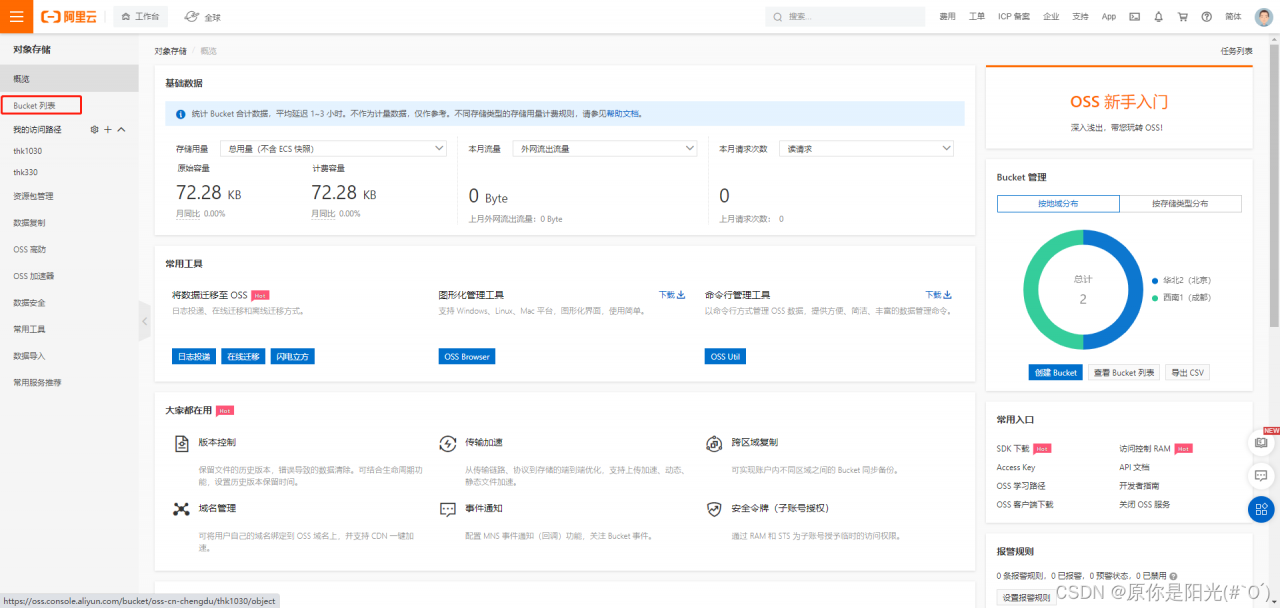This screenshot has width=1280, height=608.
Task: Open the shopping cart icon
Action: 1182,16
